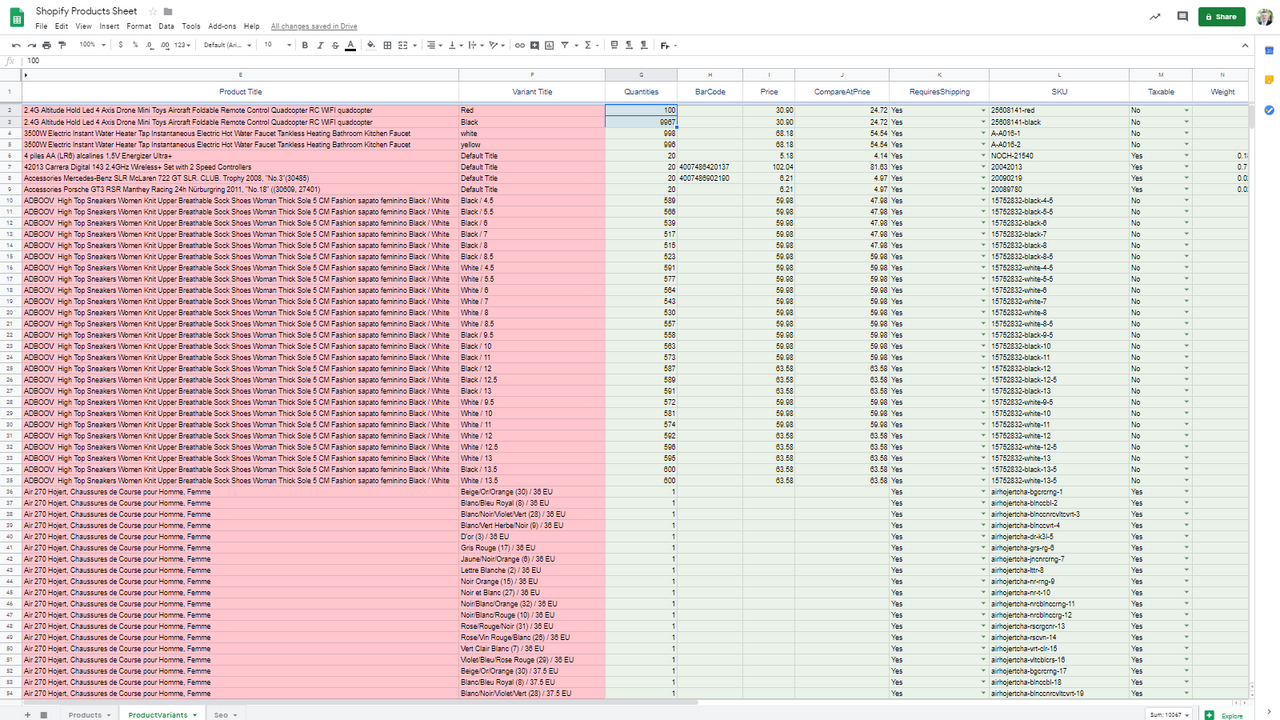Screen dimensions: 1280x720
Task: Select the 'Product Title' header cell
Action: pyautogui.click(x=240, y=91)
